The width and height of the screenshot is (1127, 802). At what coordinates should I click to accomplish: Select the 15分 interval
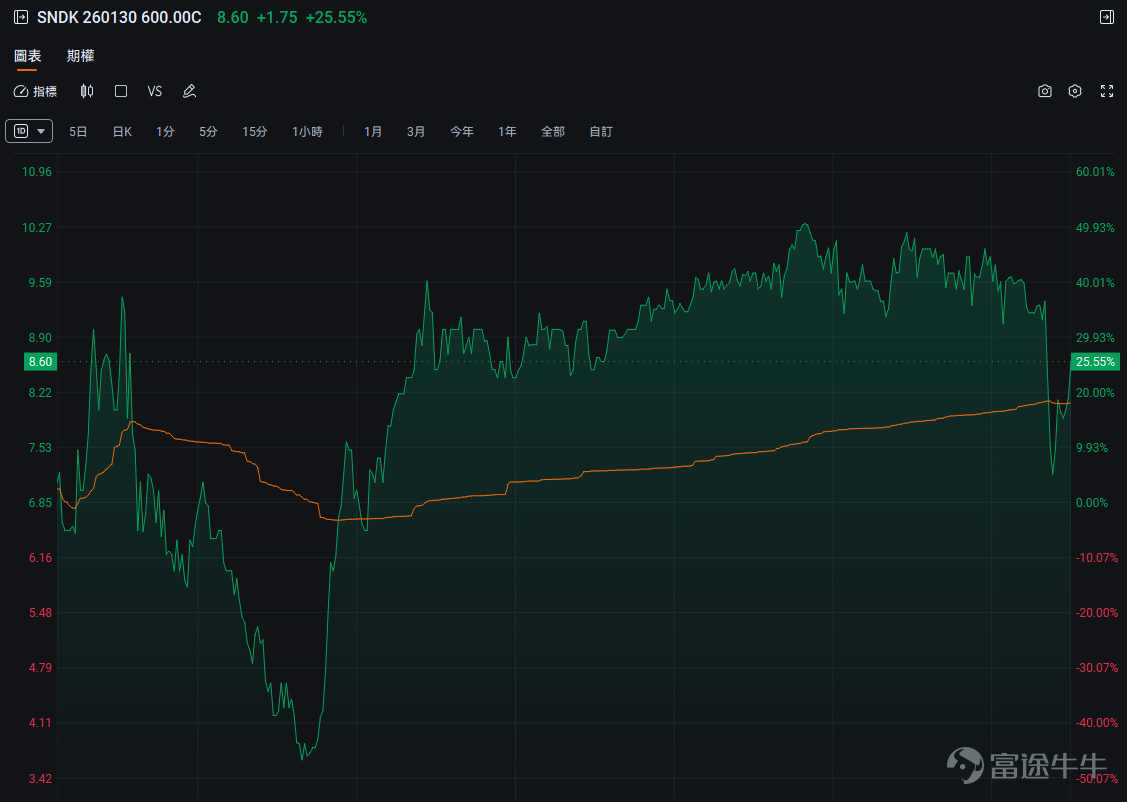(x=254, y=132)
